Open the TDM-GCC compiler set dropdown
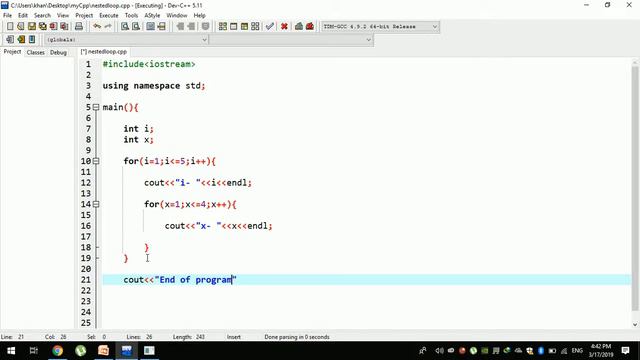The height and width of the screenshot is (360, 640). tap(380, 27)
